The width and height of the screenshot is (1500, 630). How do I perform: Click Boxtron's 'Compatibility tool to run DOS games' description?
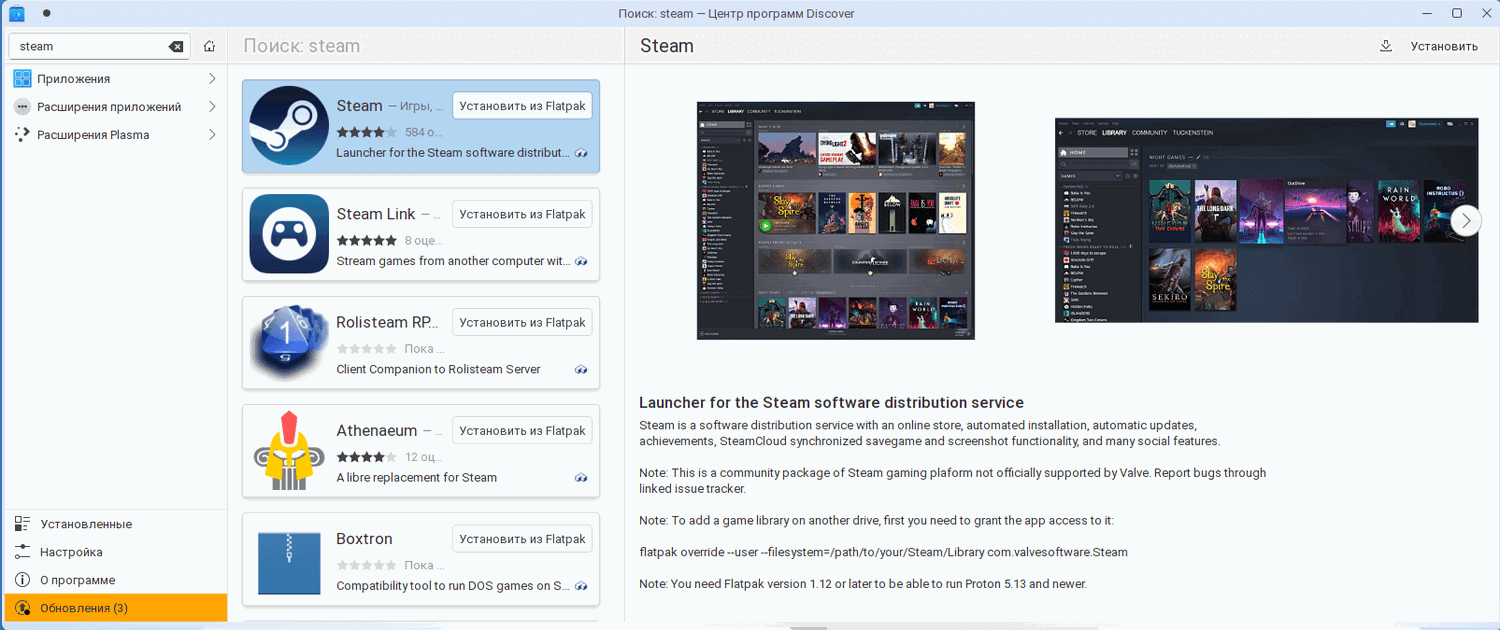[x=453, y=585]
